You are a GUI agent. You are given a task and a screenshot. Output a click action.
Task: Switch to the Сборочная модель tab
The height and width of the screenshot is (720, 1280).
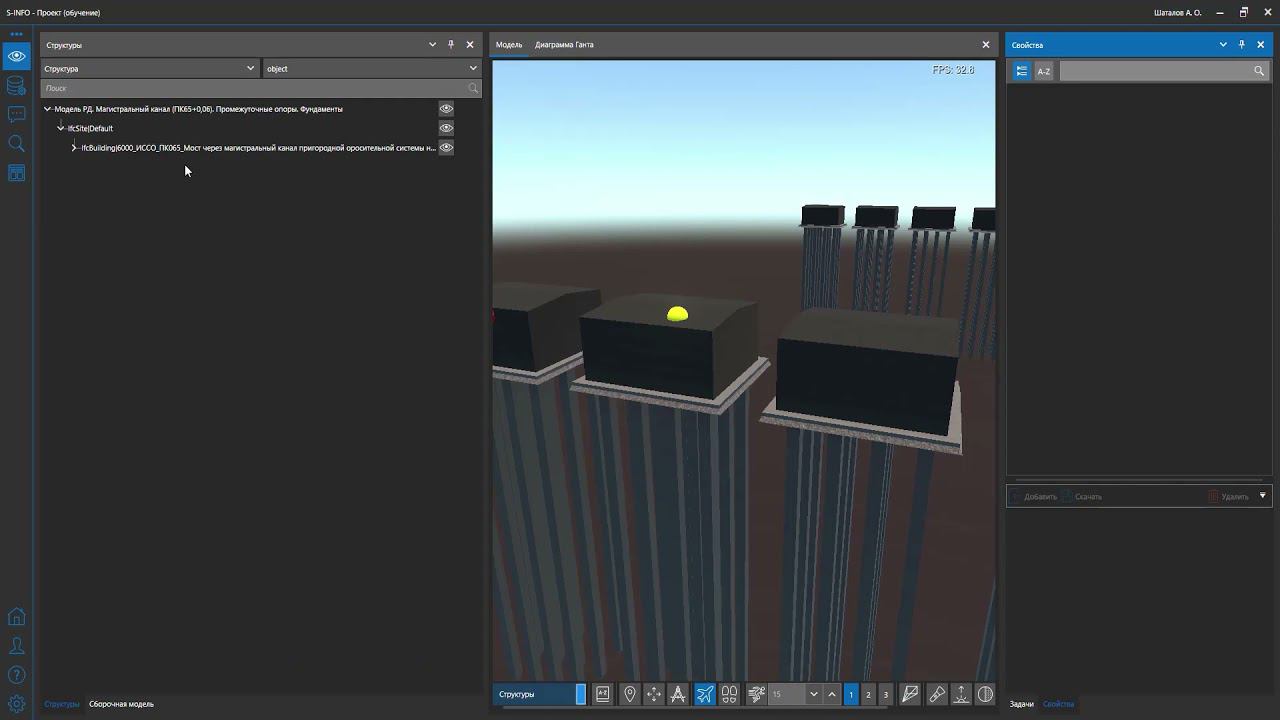coord(121,704)
